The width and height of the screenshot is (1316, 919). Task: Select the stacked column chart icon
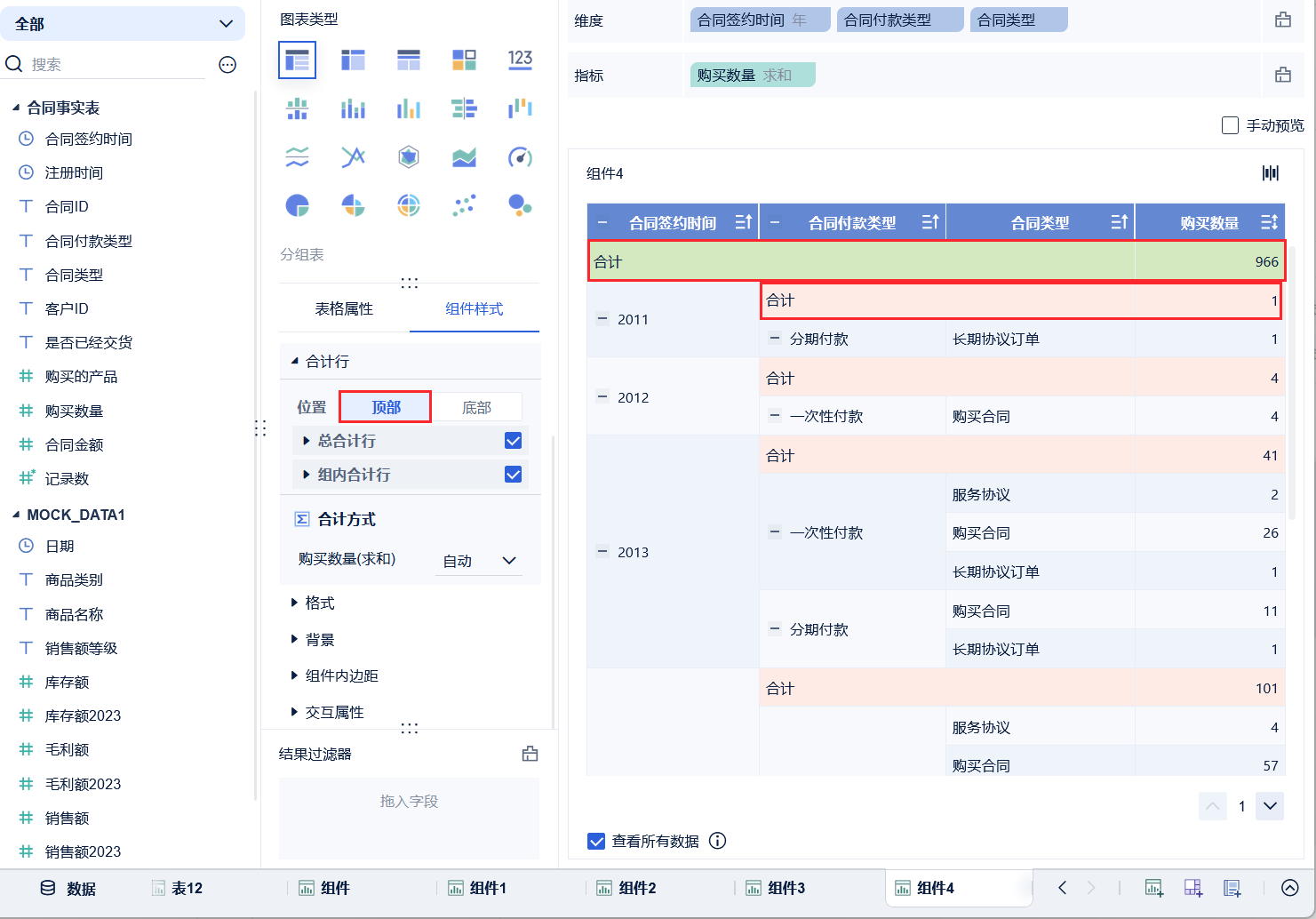[353, 109]
